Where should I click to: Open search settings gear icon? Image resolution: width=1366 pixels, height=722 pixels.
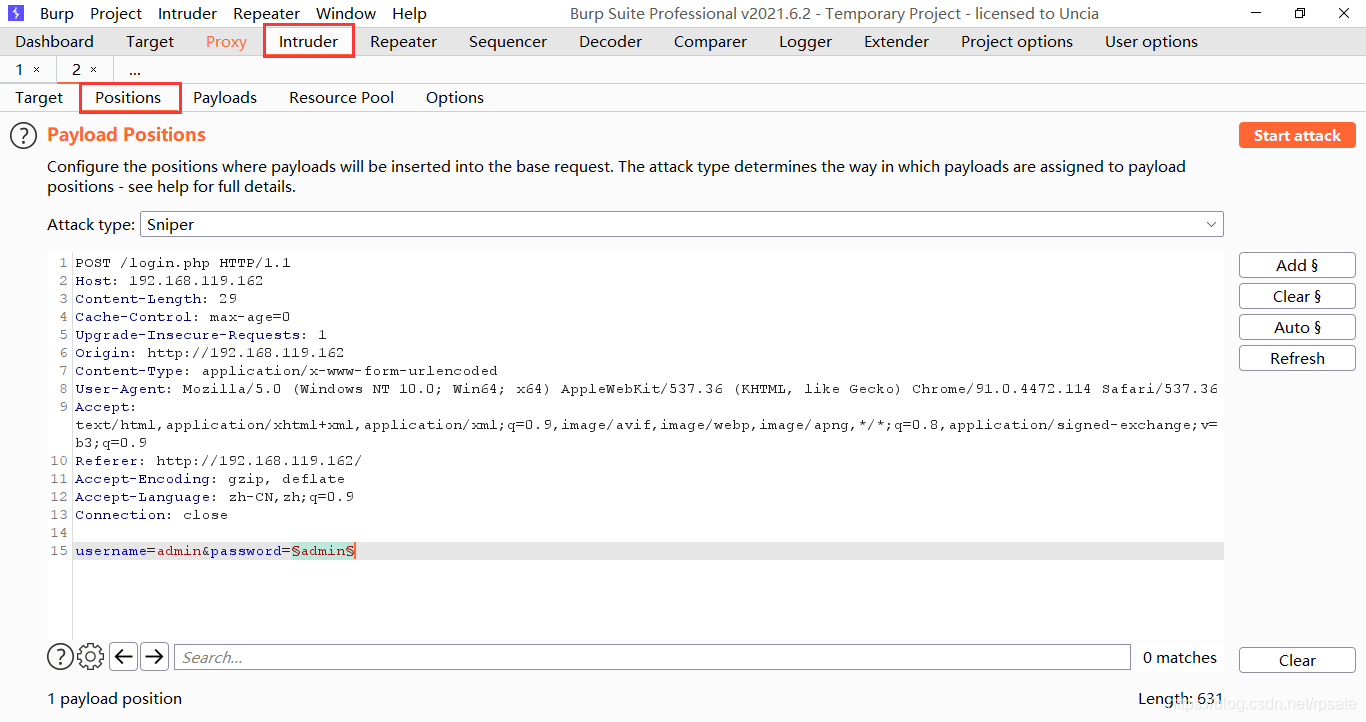pos(90,657)
